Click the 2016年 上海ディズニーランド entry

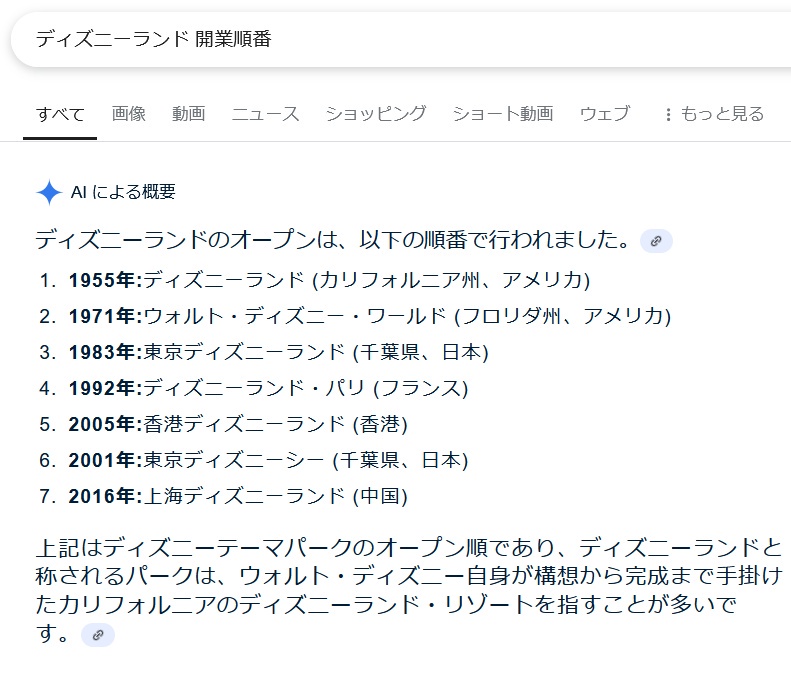[238, 496]
